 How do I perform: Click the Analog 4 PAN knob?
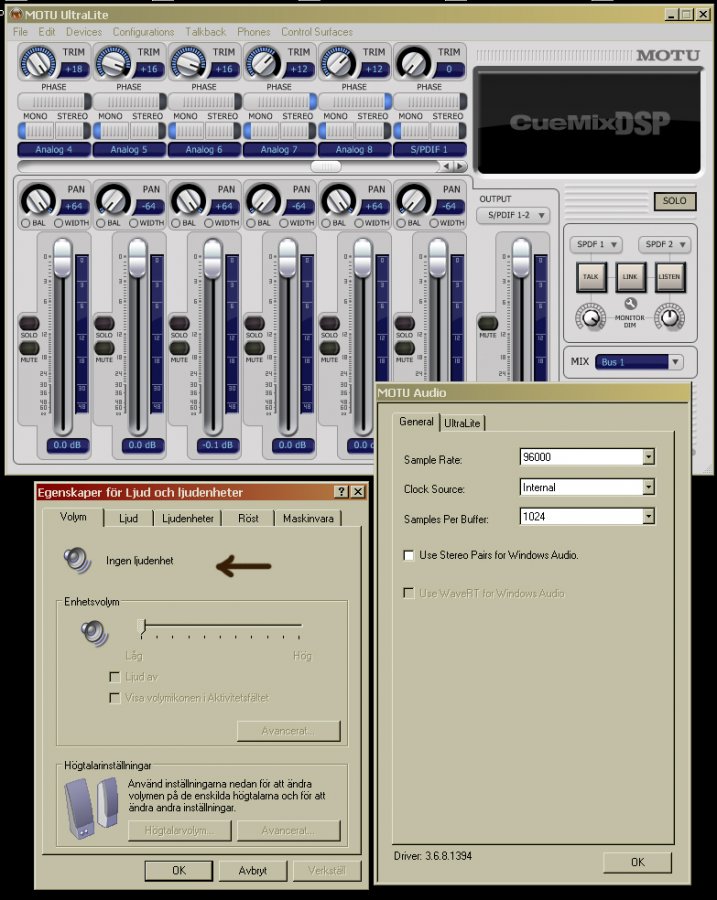point(38,200)
